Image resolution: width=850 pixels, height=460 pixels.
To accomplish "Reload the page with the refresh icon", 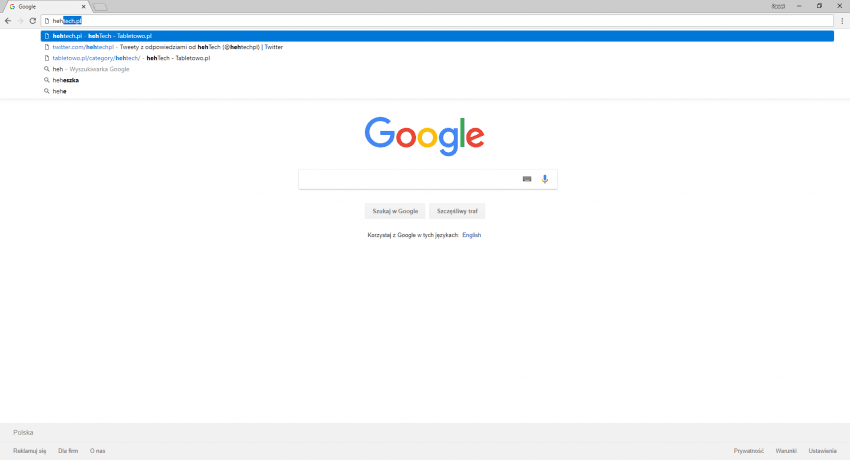I will 33,21.
